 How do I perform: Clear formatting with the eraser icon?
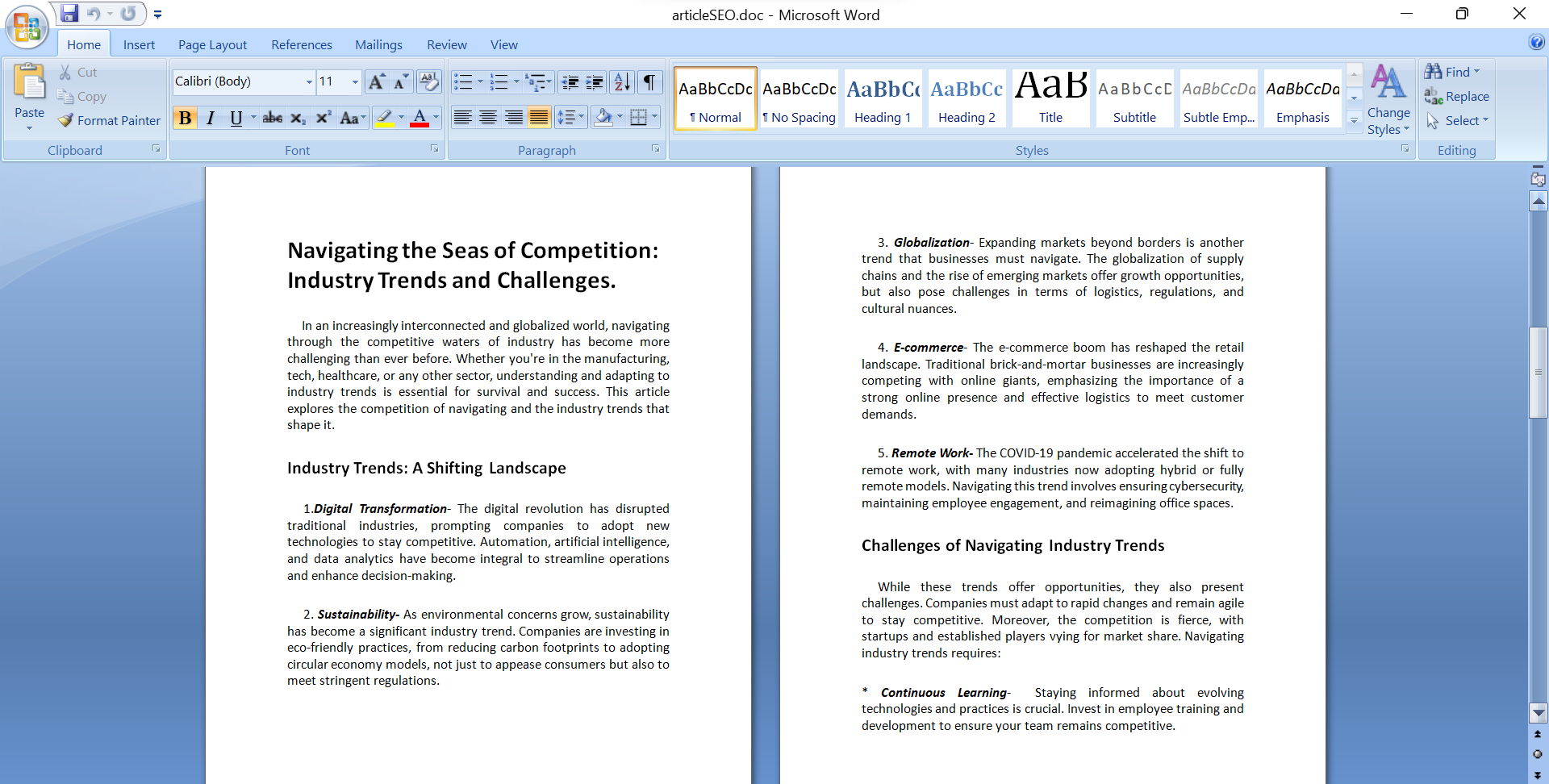coord(429,81)
